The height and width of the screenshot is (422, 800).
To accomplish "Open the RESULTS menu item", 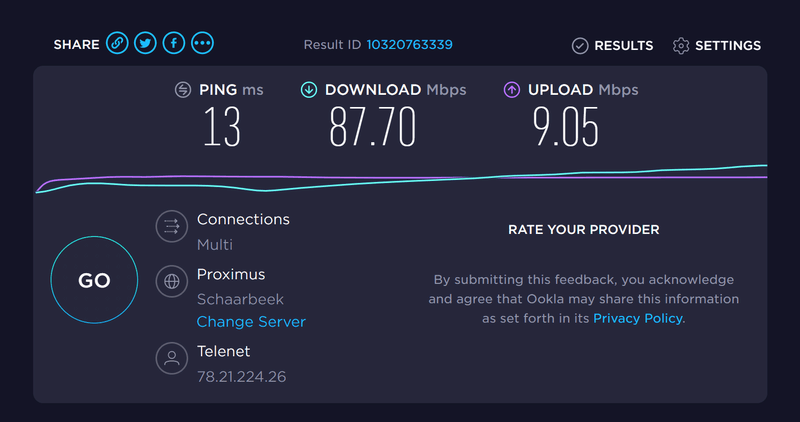I will (623, 45).
